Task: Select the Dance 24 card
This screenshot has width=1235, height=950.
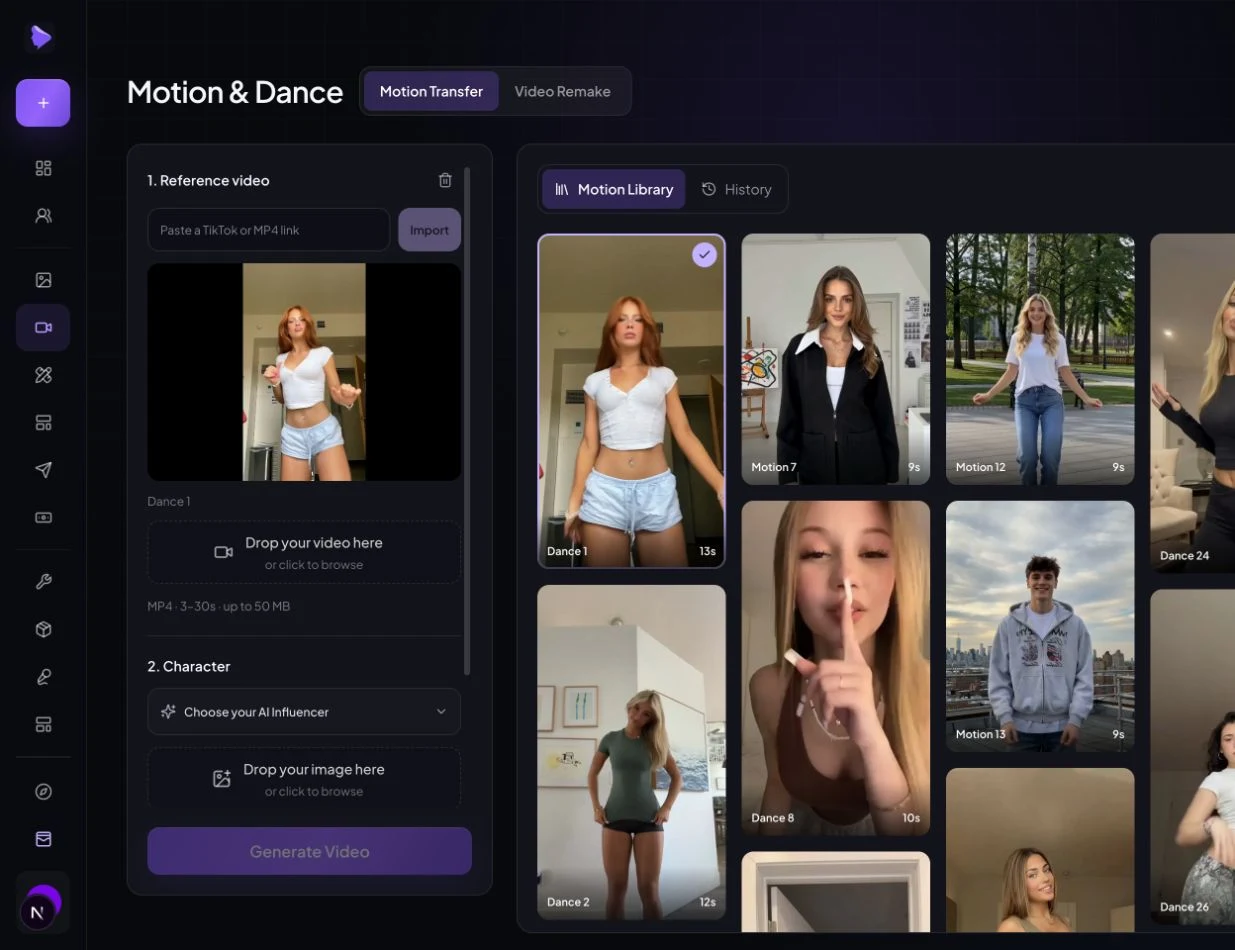Action: (1192, 403)
